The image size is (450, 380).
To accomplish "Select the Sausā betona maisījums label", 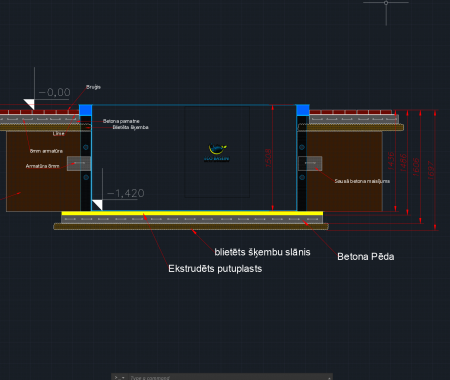I will click(362, 181).
